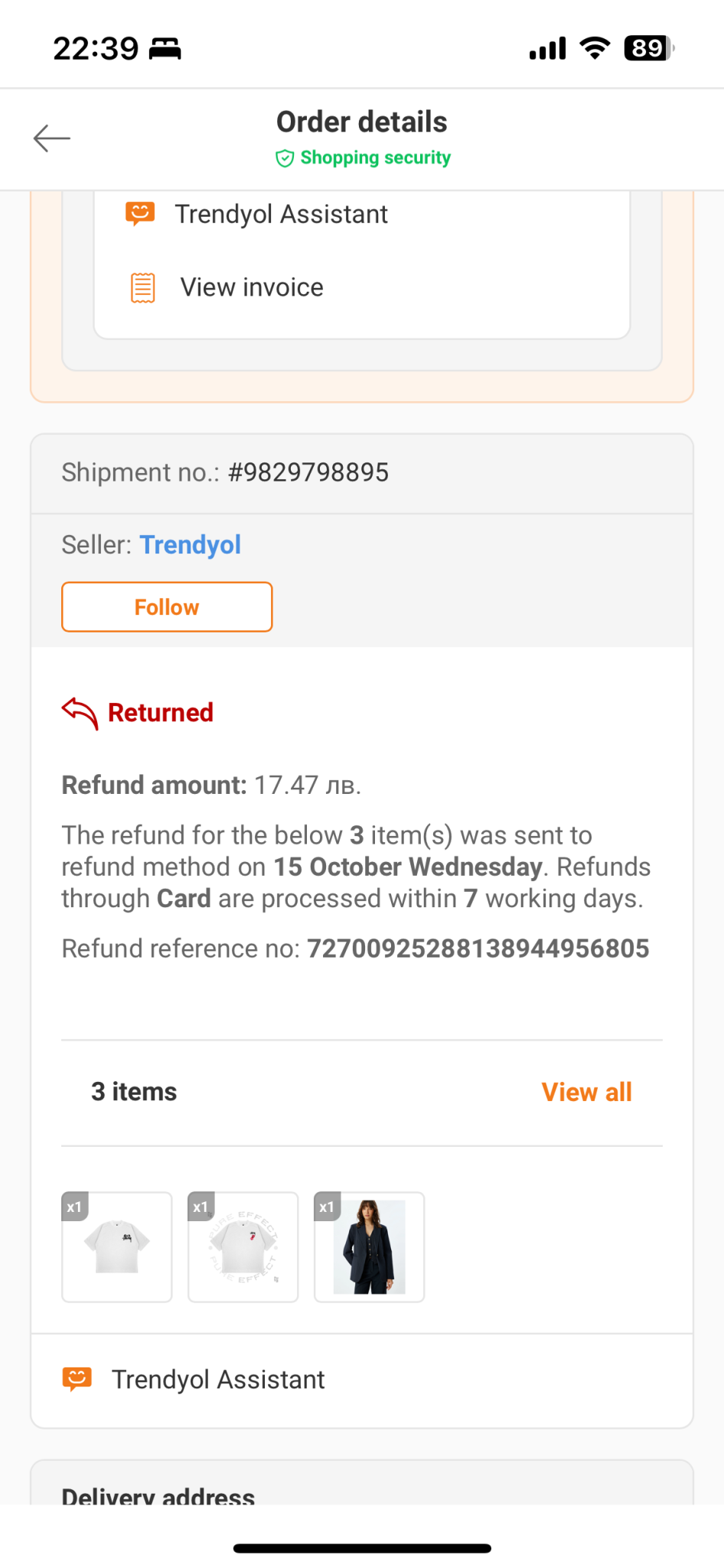Tap the battery indicator showing 89

coord(648,48)
